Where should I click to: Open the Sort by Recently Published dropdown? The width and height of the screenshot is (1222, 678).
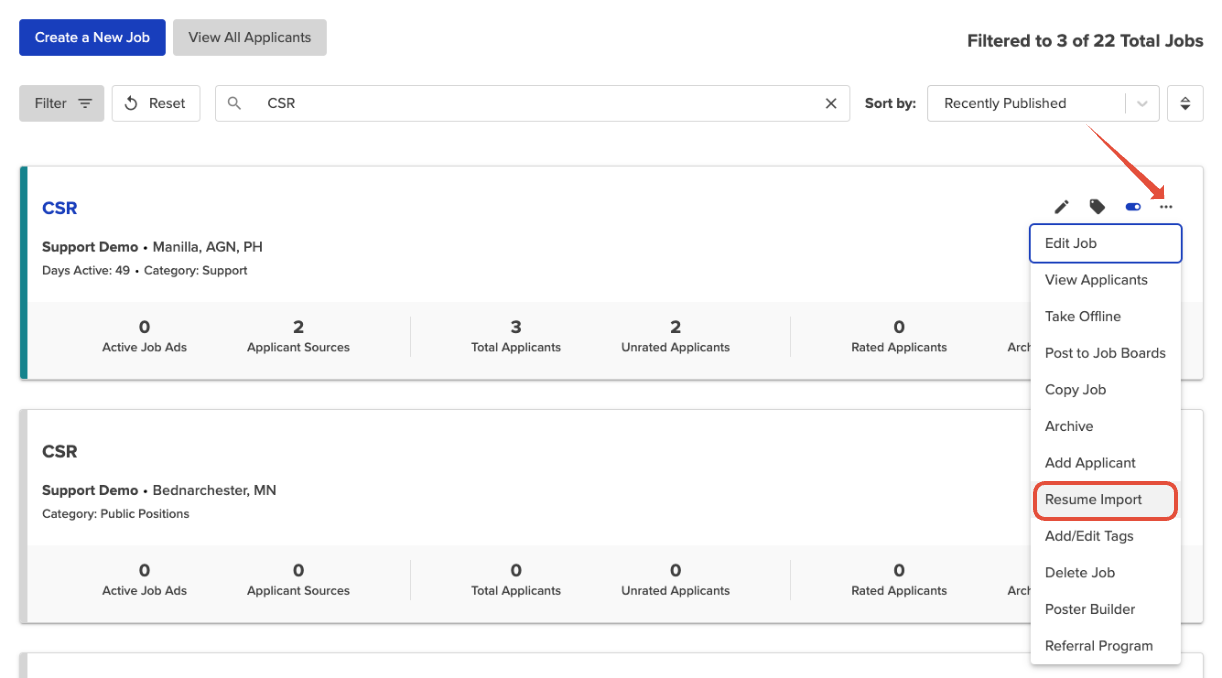coord(1043,103)
